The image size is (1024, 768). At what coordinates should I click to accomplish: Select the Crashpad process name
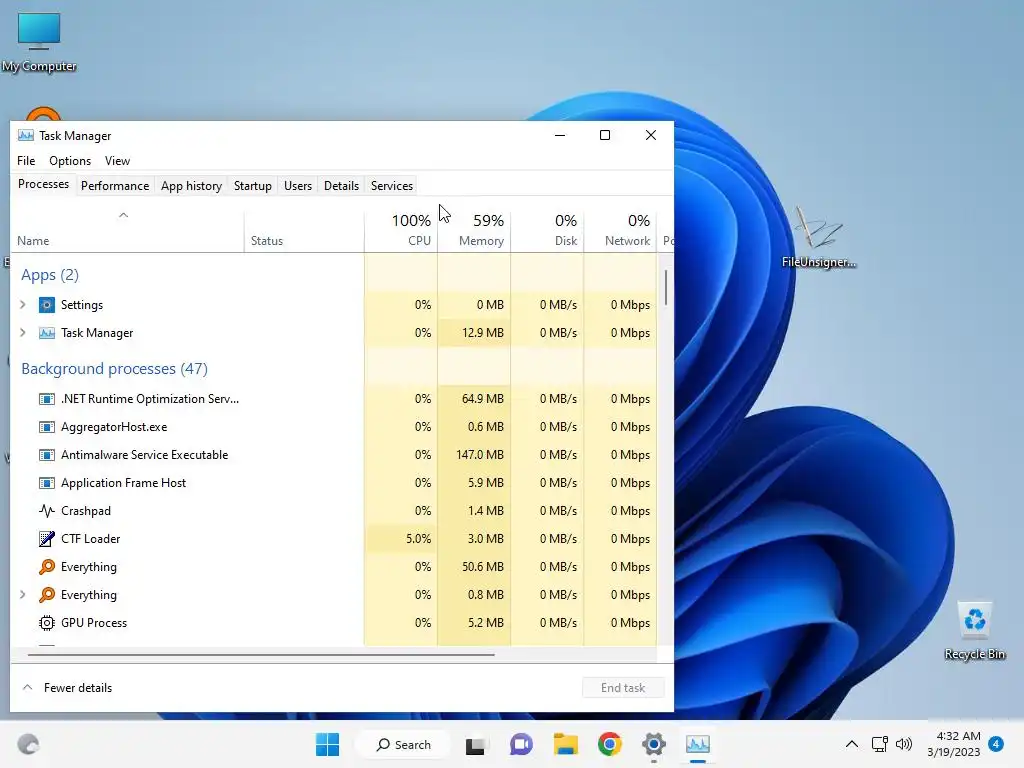tap(86, 511)
